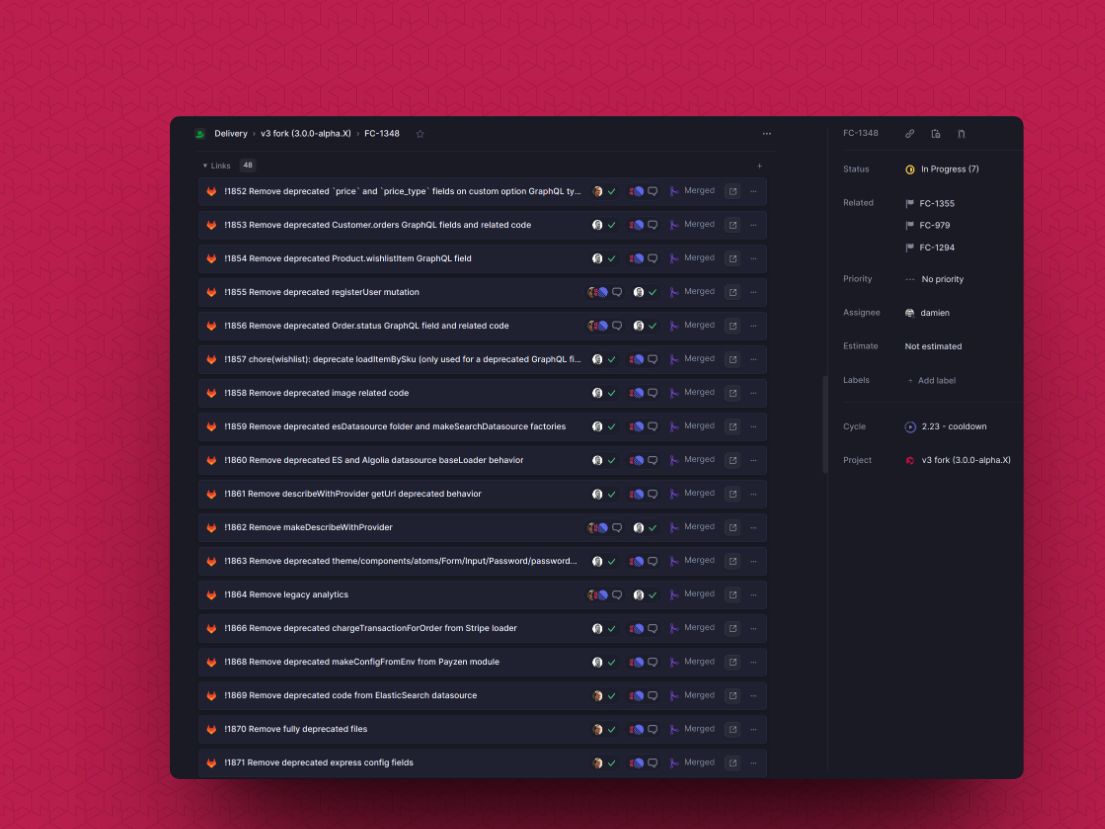The width and height of the screenshot is (1105, 829).
Task: Copy issue ID clipboard icon in sidebar
Action: [x=936, y=133]
